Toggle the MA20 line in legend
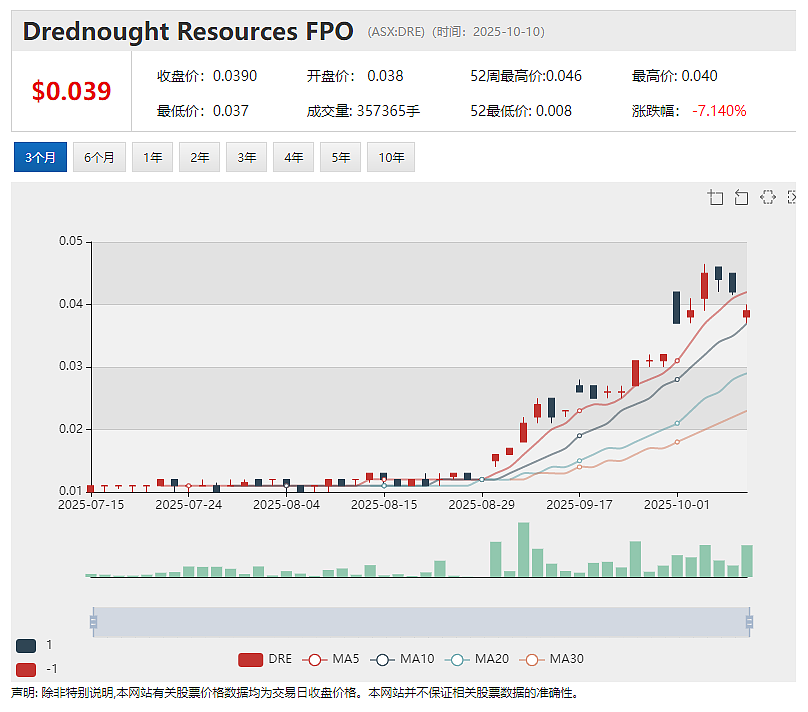 coord(477,659)
